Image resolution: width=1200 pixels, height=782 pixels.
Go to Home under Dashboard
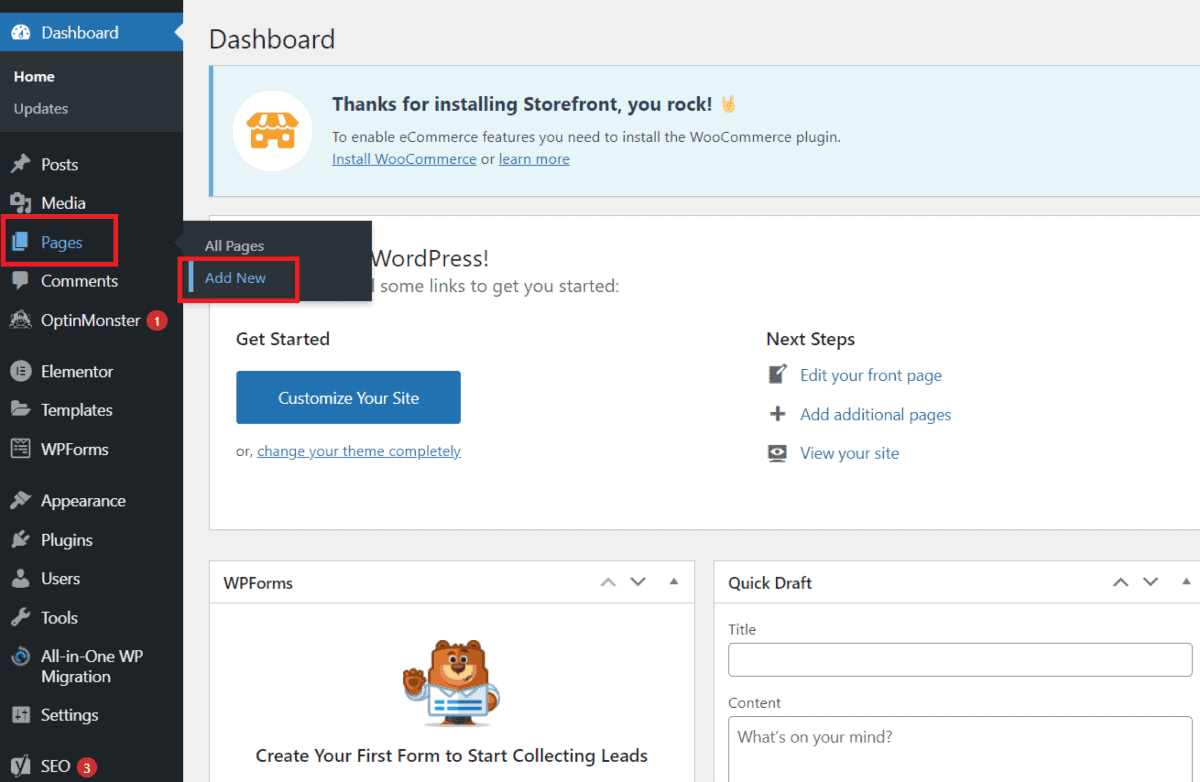coord(34,76)
